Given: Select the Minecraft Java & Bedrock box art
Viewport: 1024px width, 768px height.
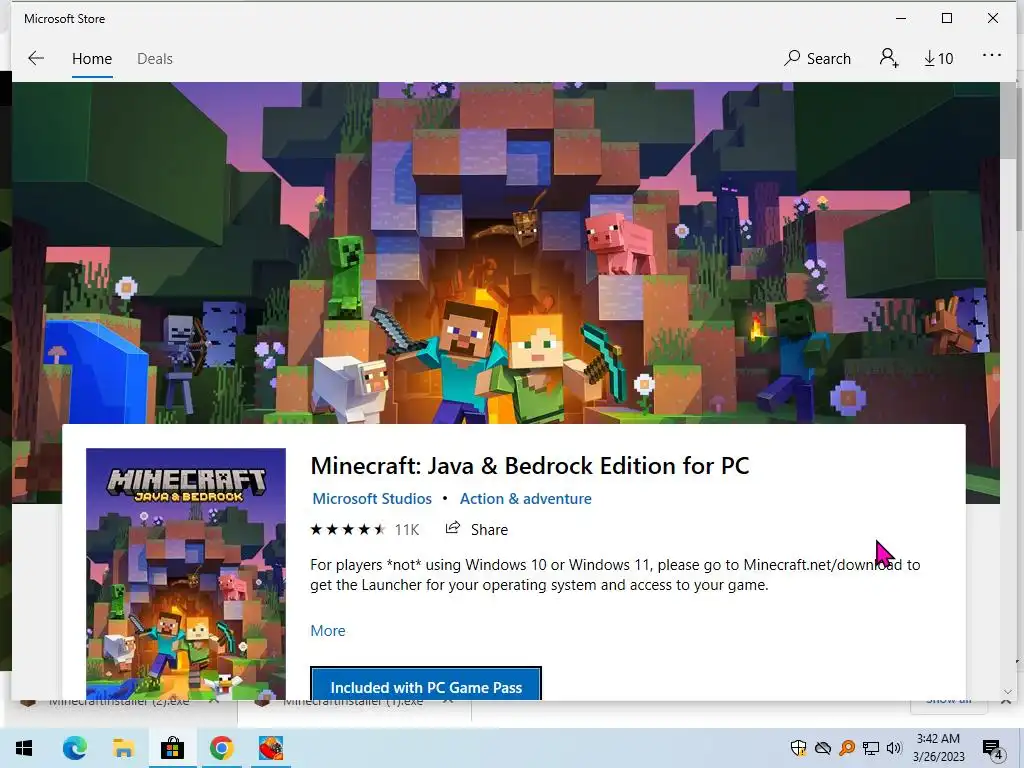Looking at the screenshot, I should coord(186,574).
